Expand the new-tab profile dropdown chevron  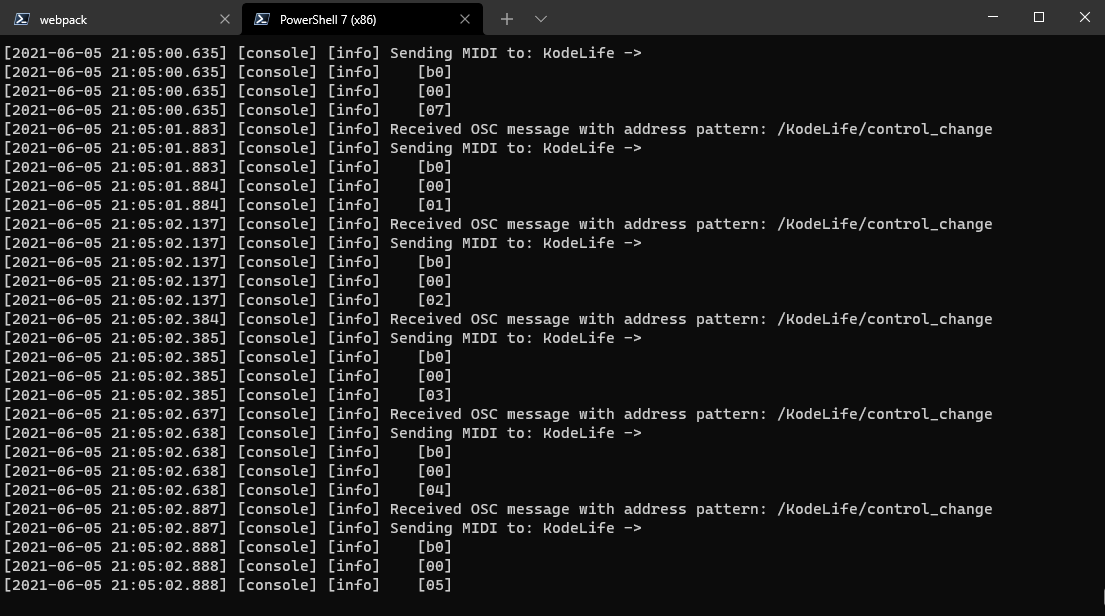[x=541, y=19]
